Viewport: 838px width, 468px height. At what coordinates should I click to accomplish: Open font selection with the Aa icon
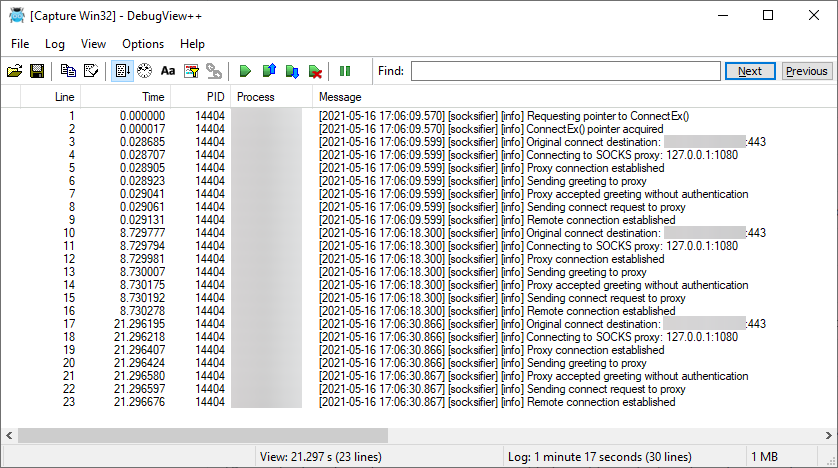click(x=168, y=71)
